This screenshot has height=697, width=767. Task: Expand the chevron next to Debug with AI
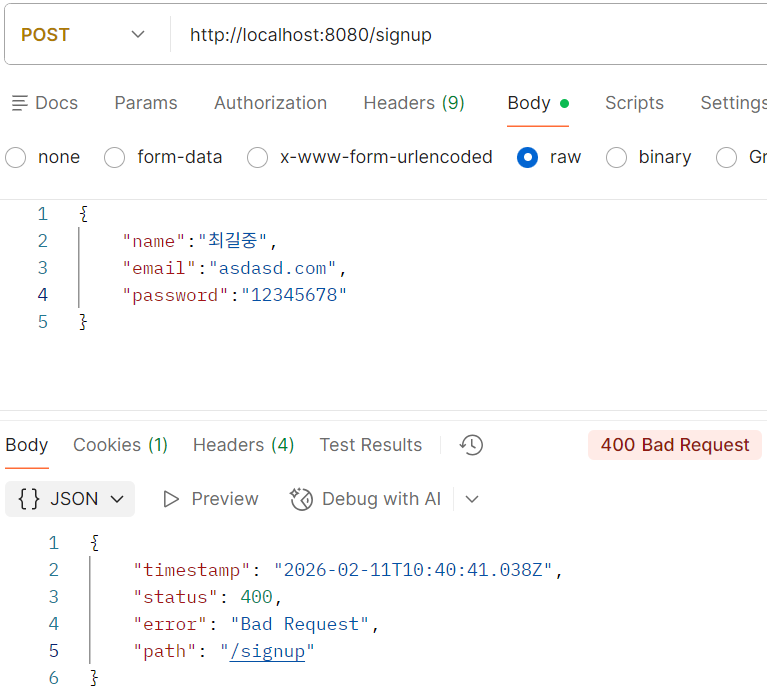click(x=472, y=499)
